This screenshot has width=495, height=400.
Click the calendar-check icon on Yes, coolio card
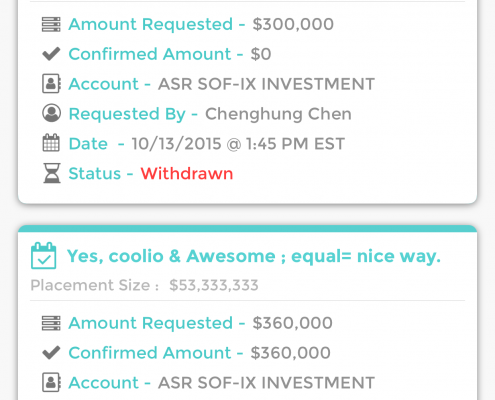pyautogui.click(x=43, y=256)
